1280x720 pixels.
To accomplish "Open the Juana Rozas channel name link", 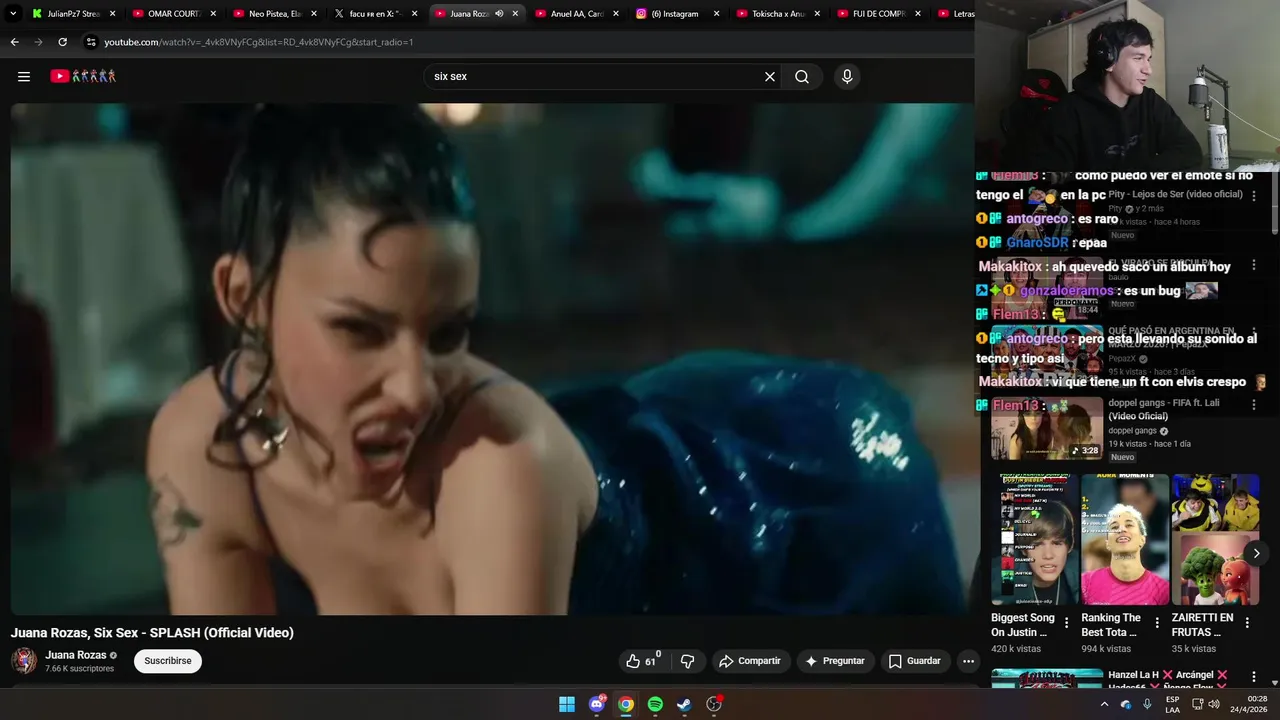I will click(76, 655).
